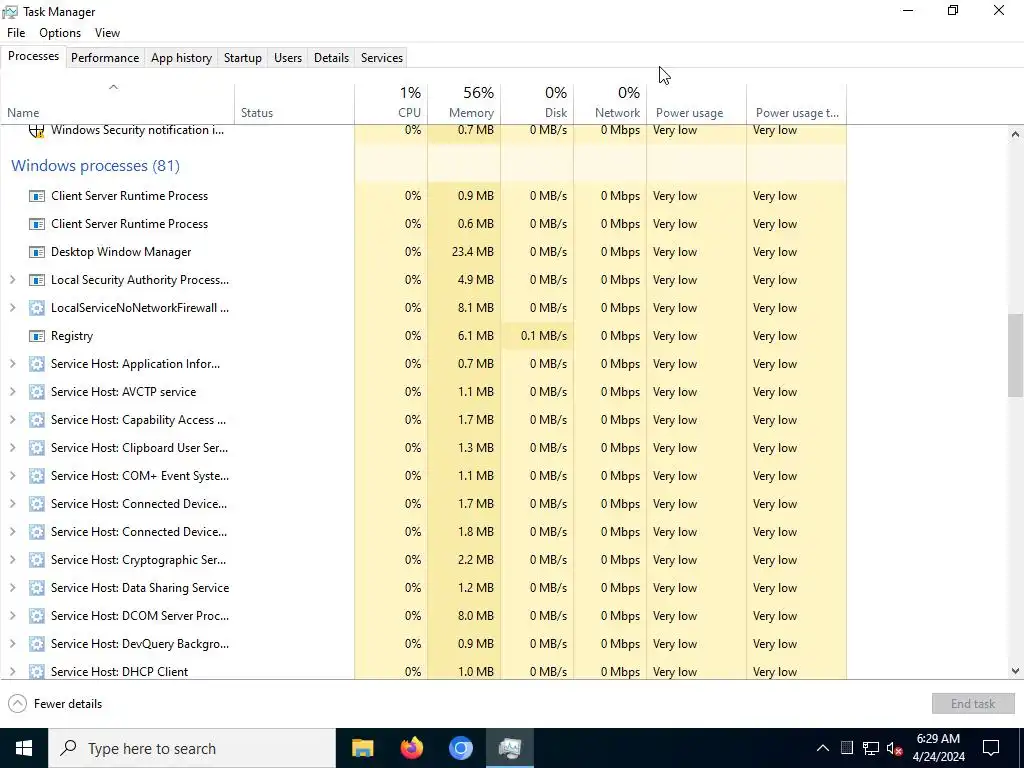Switch to the Startup tab
This screenshot has width=1024, height=768.
[243, 57]
